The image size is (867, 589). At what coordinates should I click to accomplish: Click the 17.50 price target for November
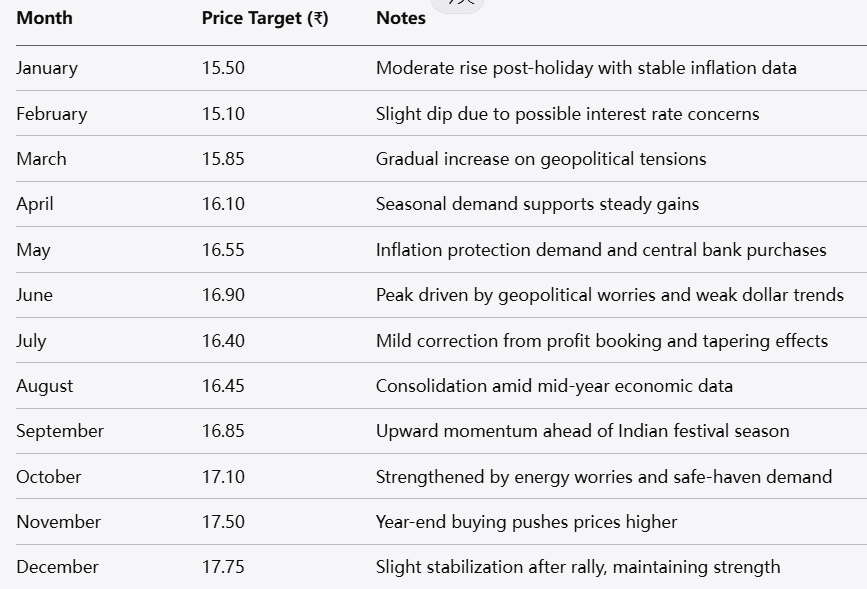coord(223,522)
